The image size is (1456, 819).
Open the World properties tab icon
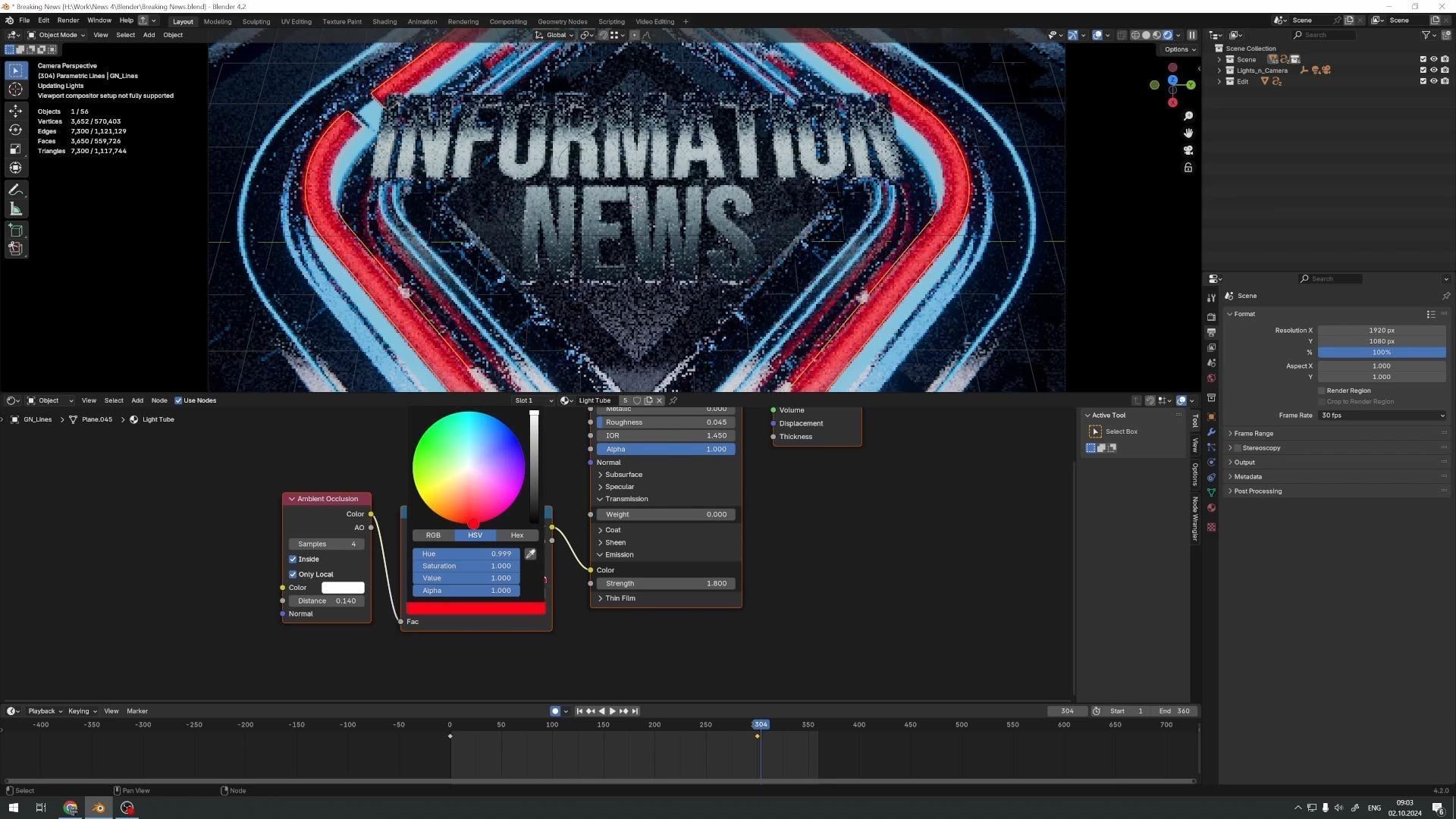1211,378
